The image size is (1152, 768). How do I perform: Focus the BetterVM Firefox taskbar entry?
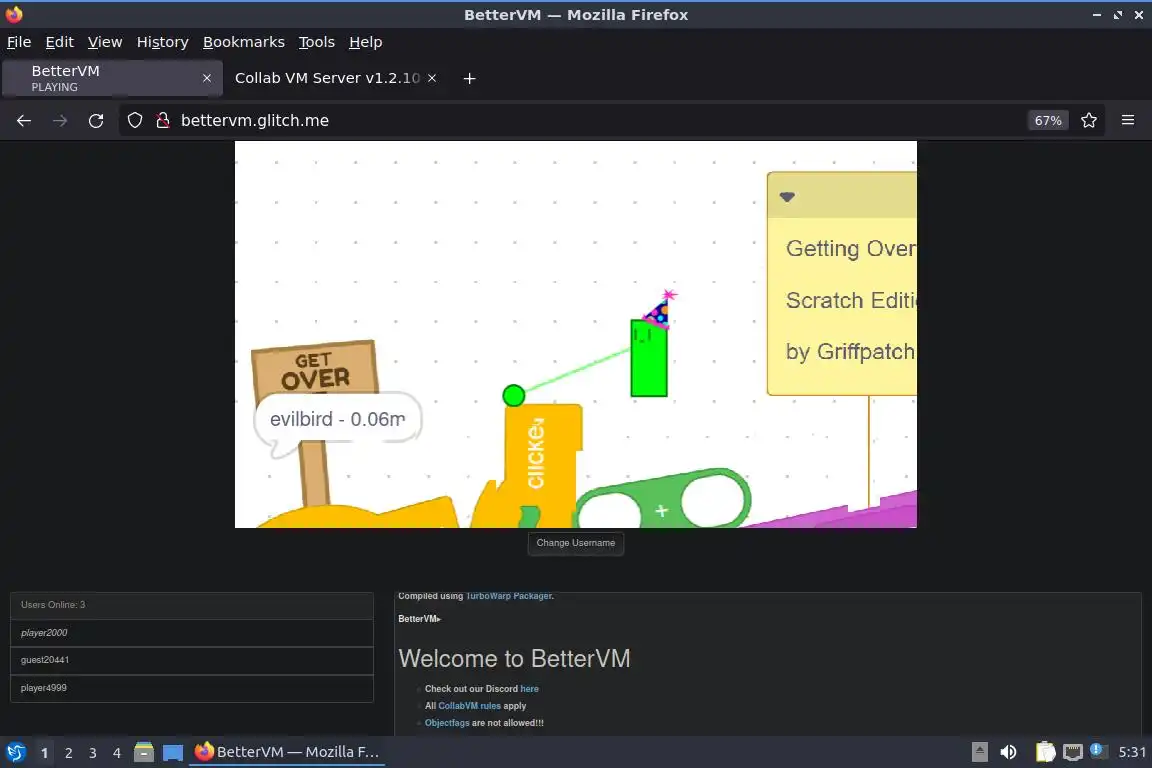[x=287, y=752]
